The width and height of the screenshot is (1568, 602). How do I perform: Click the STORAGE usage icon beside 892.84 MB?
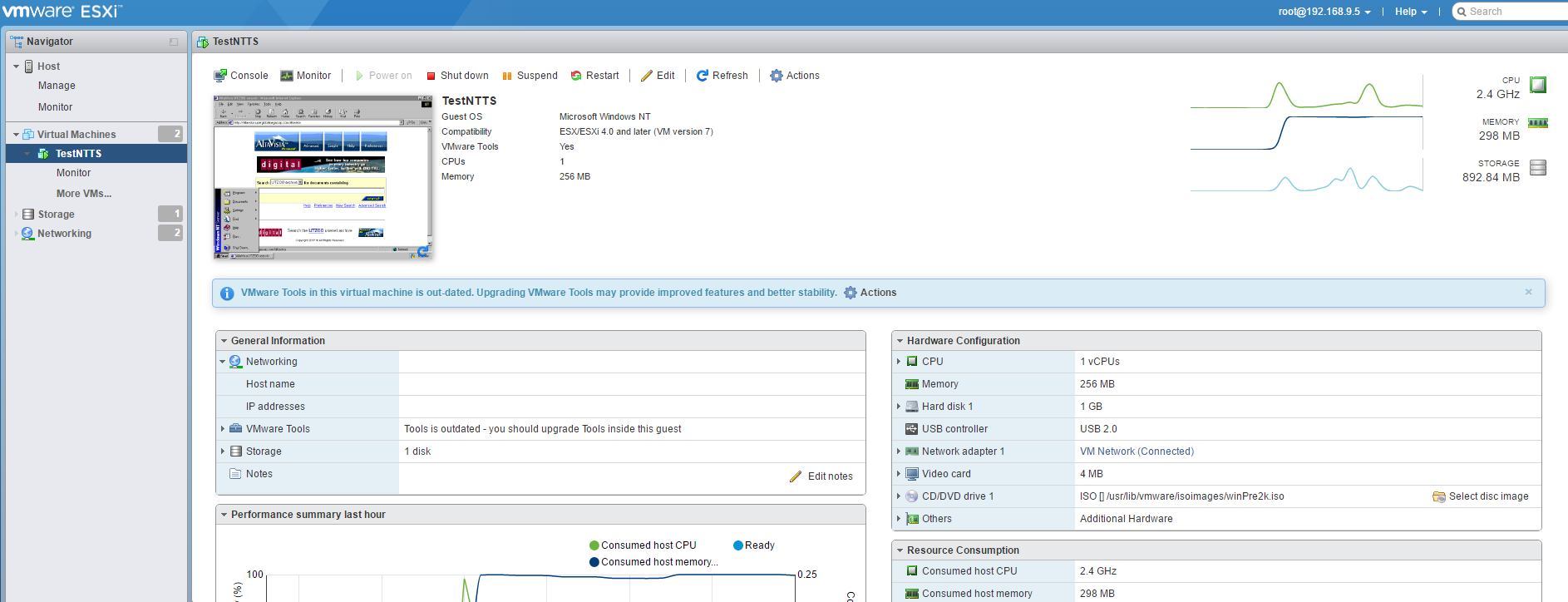[x=1538, y=167]
